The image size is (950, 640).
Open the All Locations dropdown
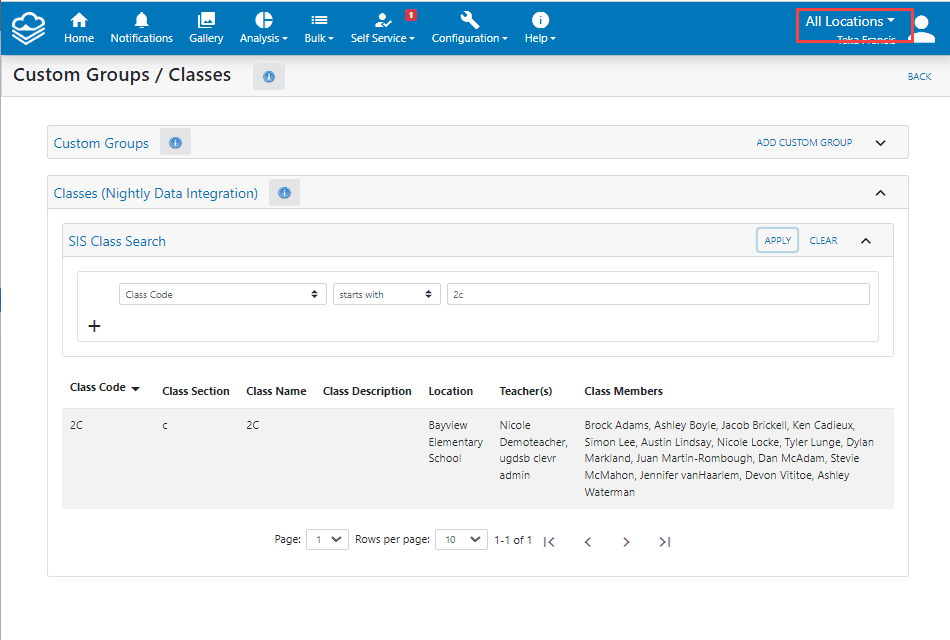click(849, 21)
